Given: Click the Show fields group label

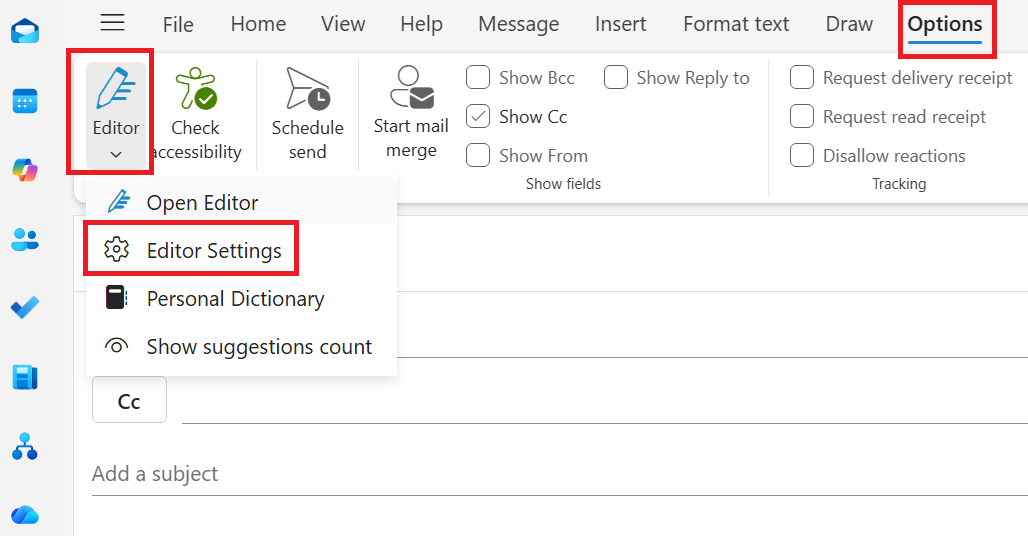Looking at the screenshot, I should pos(563,183).
